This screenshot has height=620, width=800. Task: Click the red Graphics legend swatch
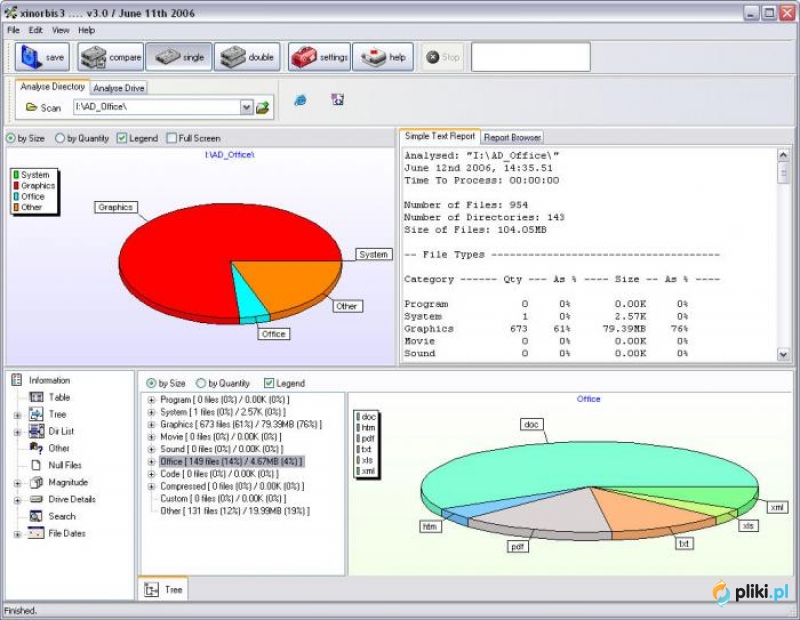click(16, 186)
